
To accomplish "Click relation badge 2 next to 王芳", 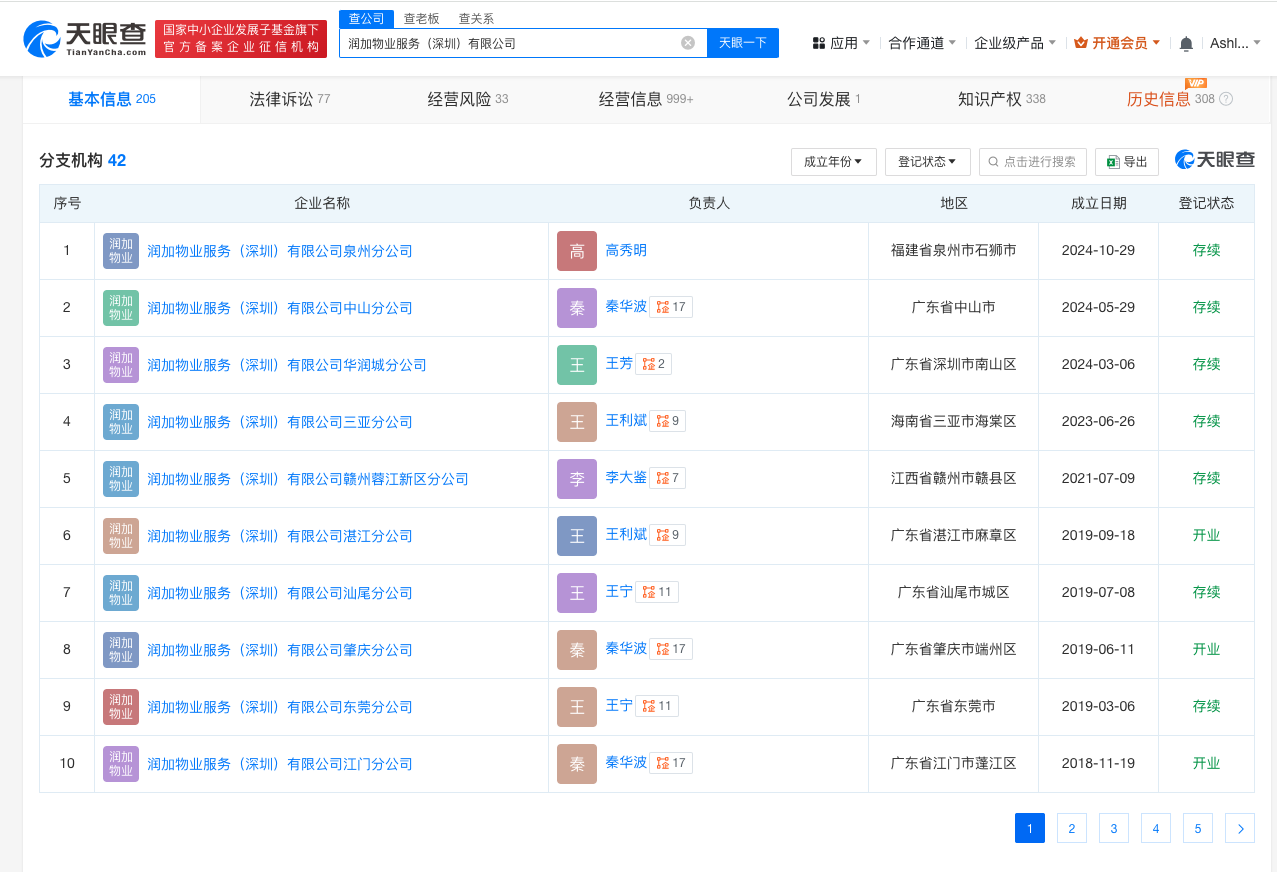I will click(x=653, y=364).
